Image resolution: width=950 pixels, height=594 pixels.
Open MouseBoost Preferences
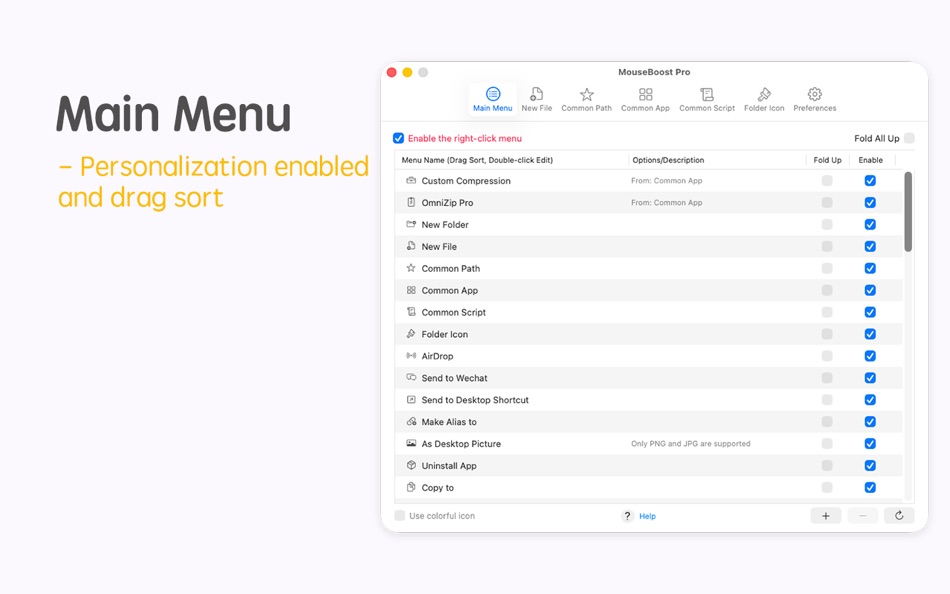[815, 95]
